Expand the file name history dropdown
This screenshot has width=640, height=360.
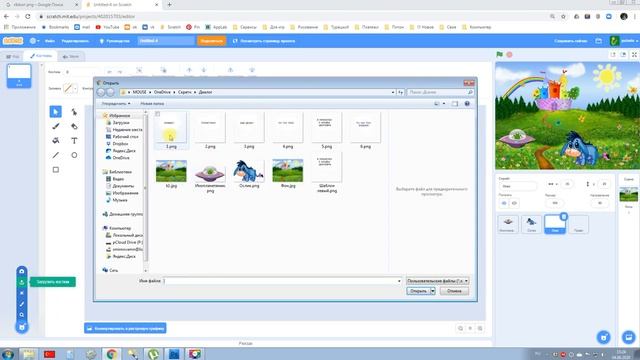399,281
